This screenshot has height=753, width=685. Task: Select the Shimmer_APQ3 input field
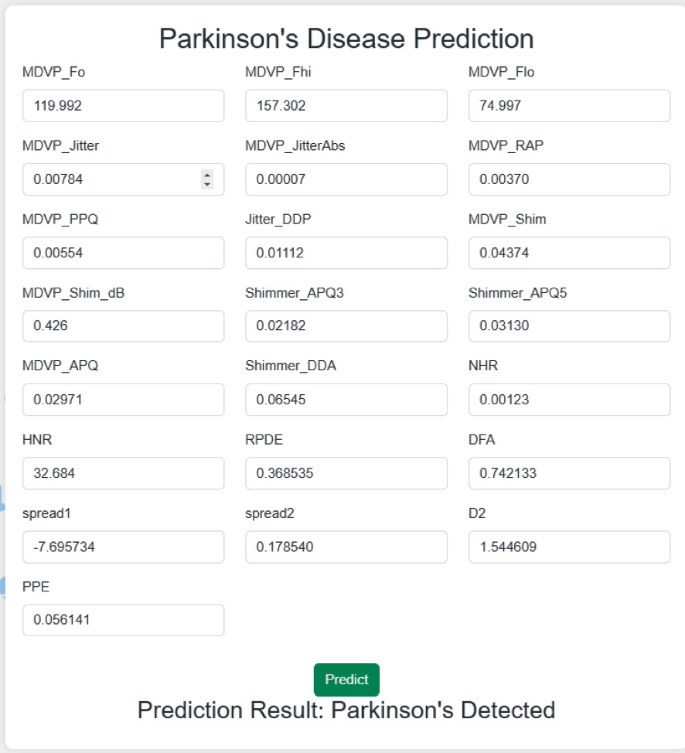tap(346, 326)
